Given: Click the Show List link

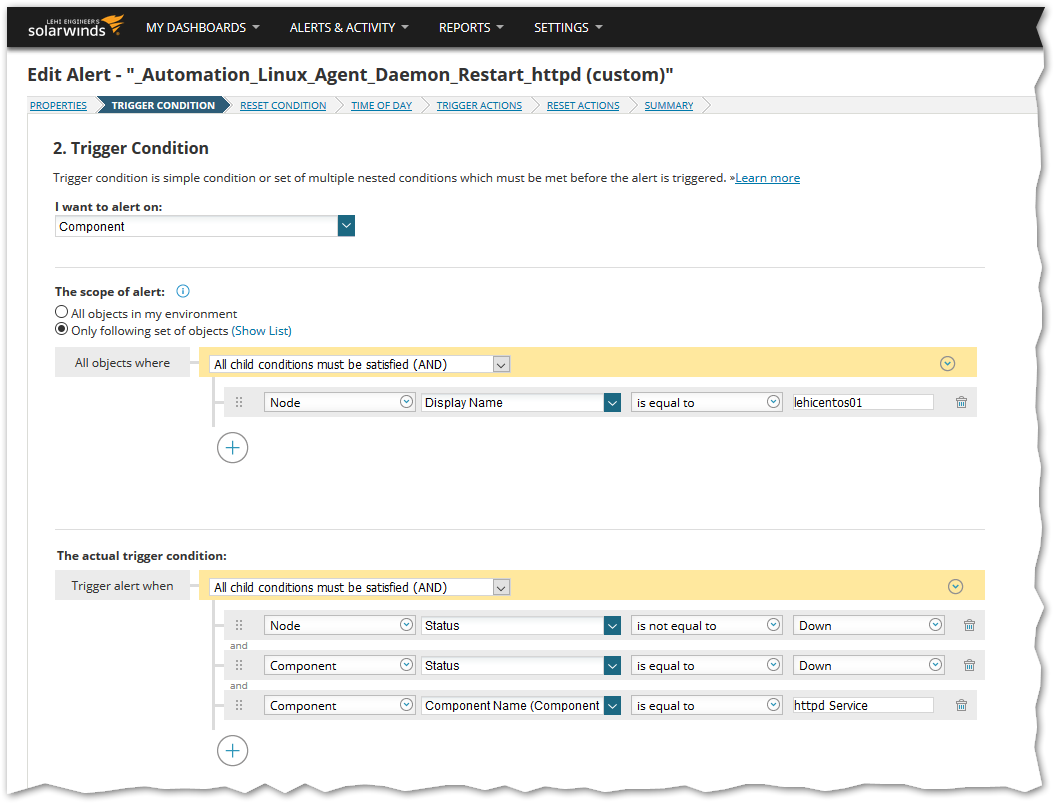Looking at the screenshot, I should (x=262, y=331).
